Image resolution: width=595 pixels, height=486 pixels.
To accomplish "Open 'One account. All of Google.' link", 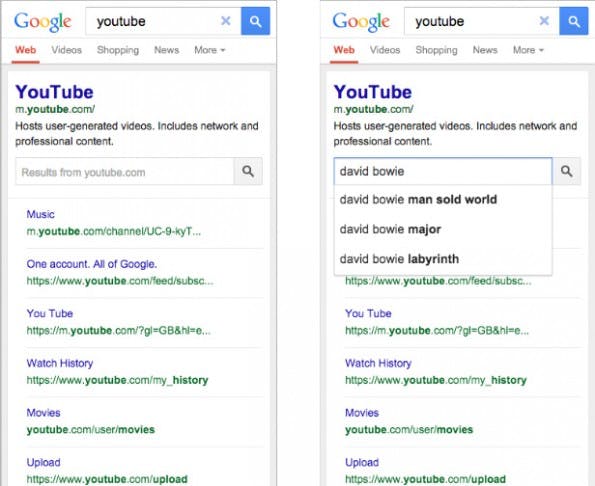I will [x=91, y=264].
